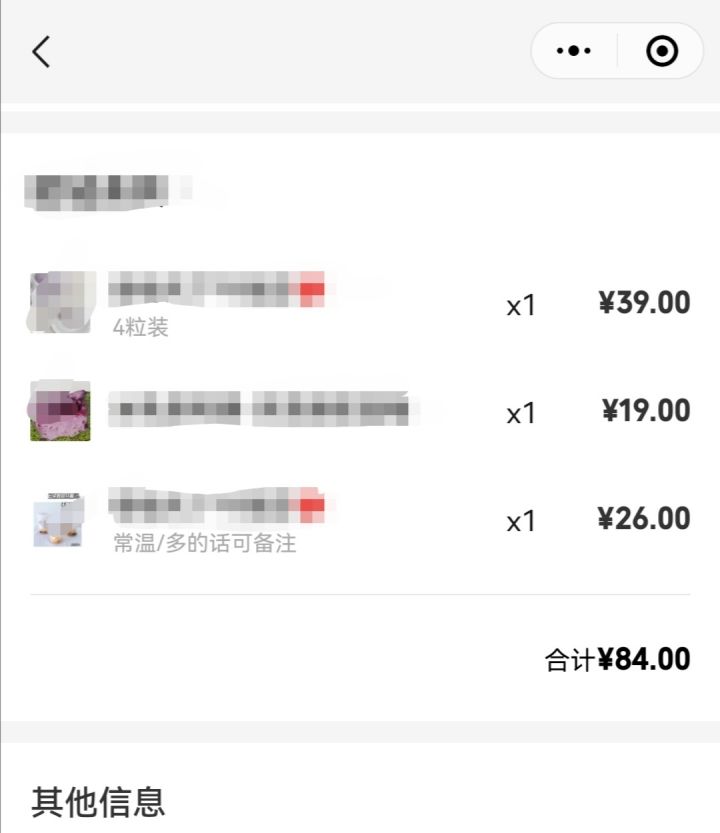
Task: Tap the x1 quantity of the ¥19.00 item
Action: click(521, 413)
